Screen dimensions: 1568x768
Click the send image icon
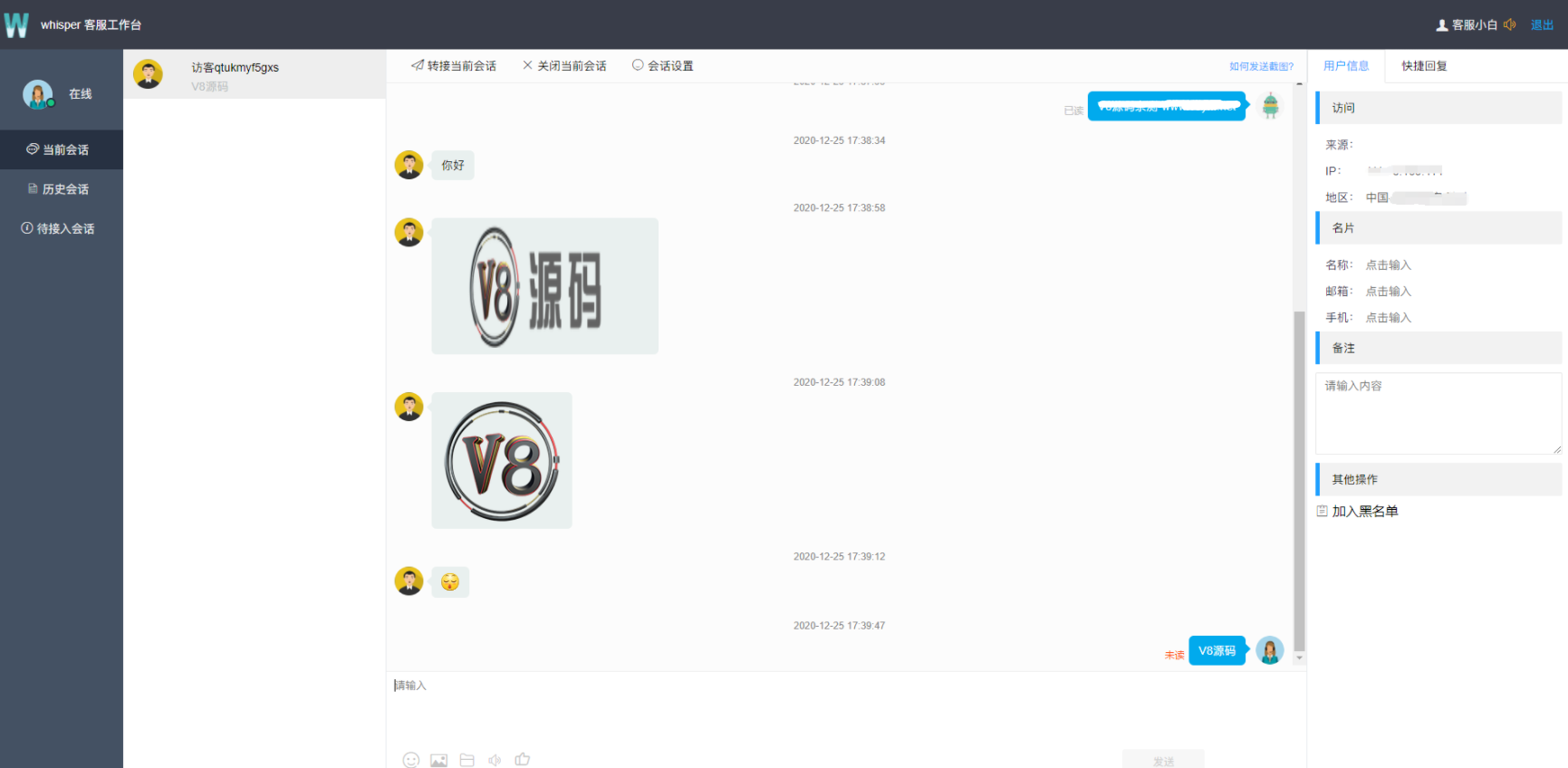pos(438,760)
